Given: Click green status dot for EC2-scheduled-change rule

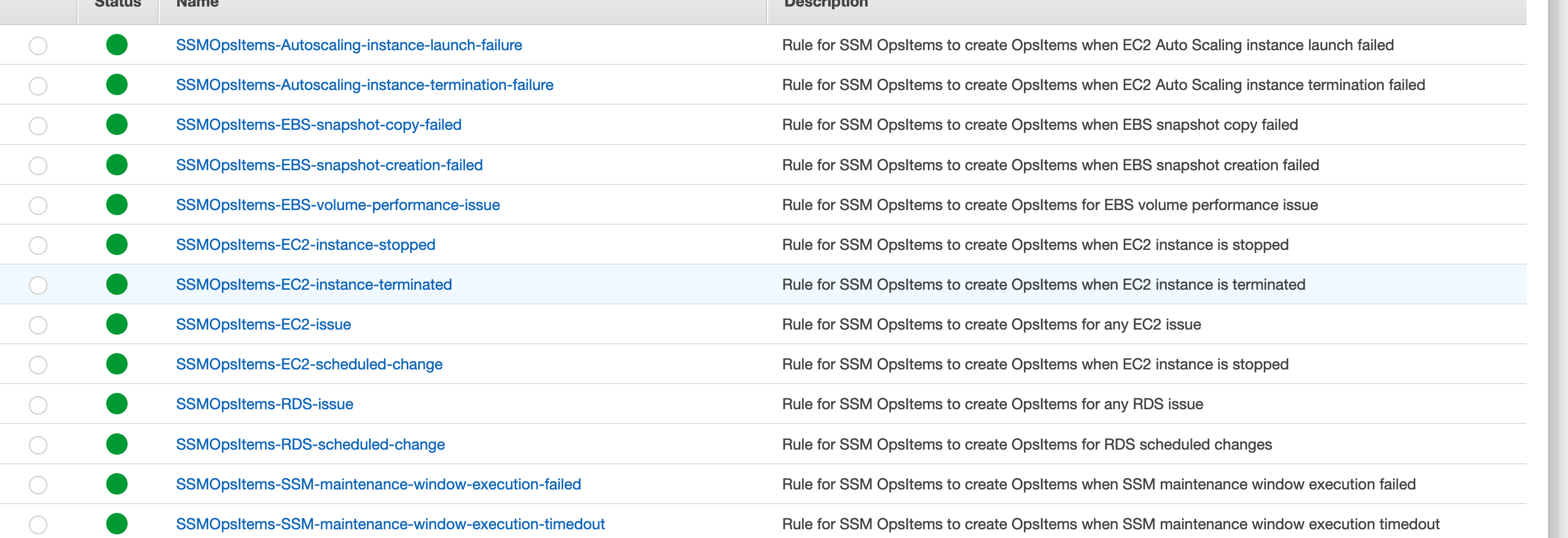Looking at the screenshot, I should click(117, 364).
